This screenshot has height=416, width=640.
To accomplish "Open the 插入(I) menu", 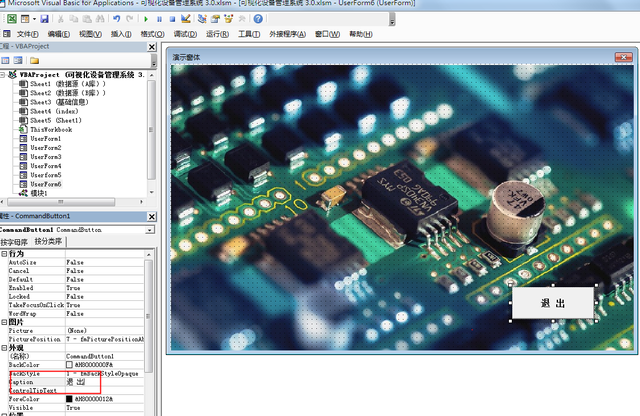I will pos(121,34).
